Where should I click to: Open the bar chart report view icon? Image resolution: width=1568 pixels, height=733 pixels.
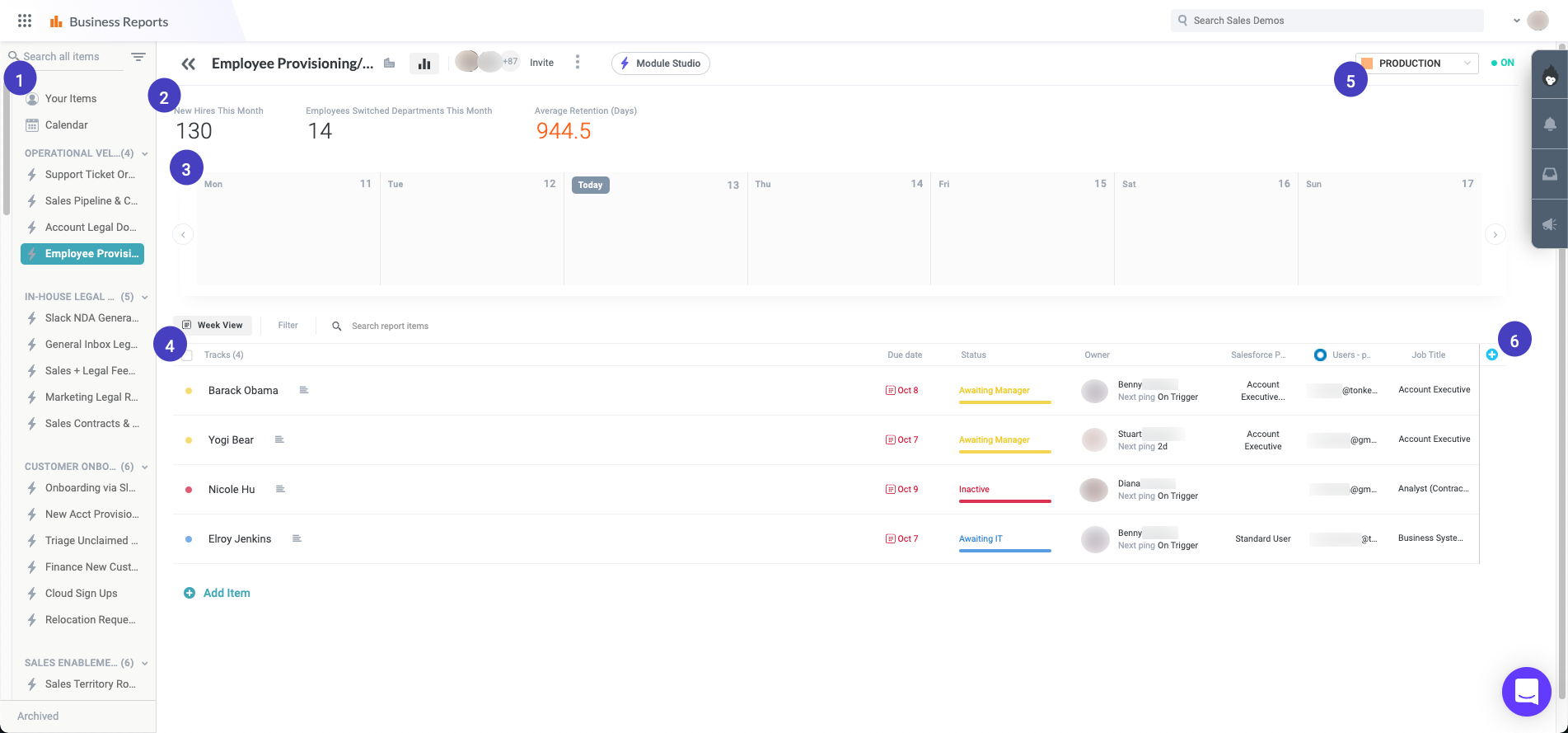[424, 63]
